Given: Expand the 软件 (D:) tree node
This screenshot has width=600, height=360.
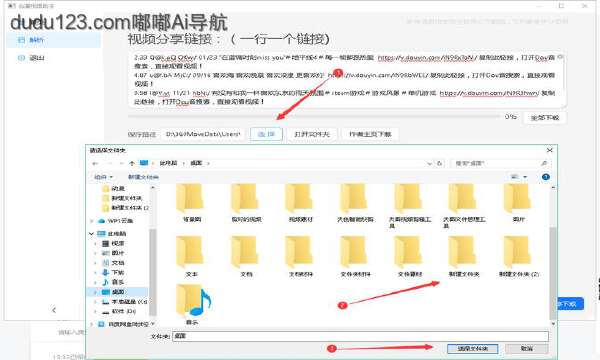Looking at the screenshot, I should click(x=96, y=311).
